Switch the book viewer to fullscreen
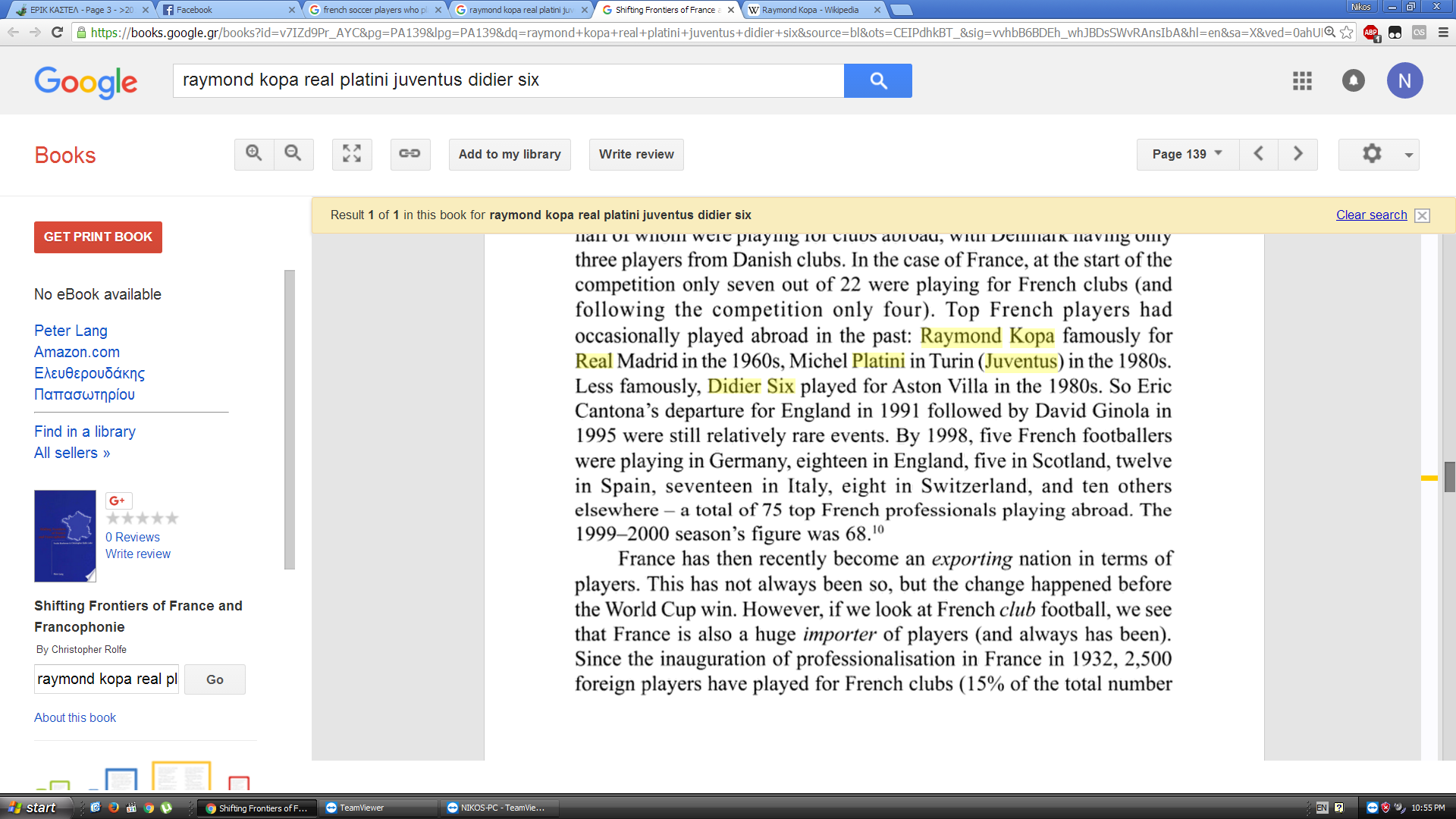Image resolution: width=1456 pixels, height=819 pixels. [x=352, y=154]
